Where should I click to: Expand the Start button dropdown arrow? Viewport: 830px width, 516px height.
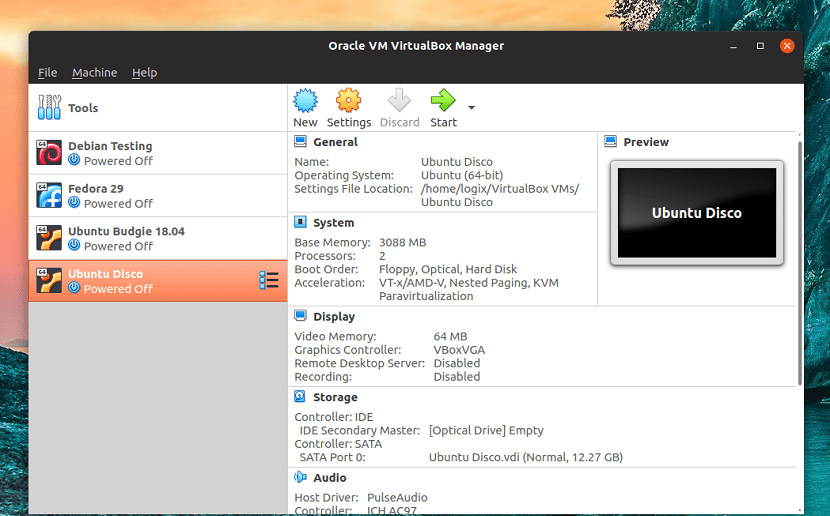click(x=471, y=108)
